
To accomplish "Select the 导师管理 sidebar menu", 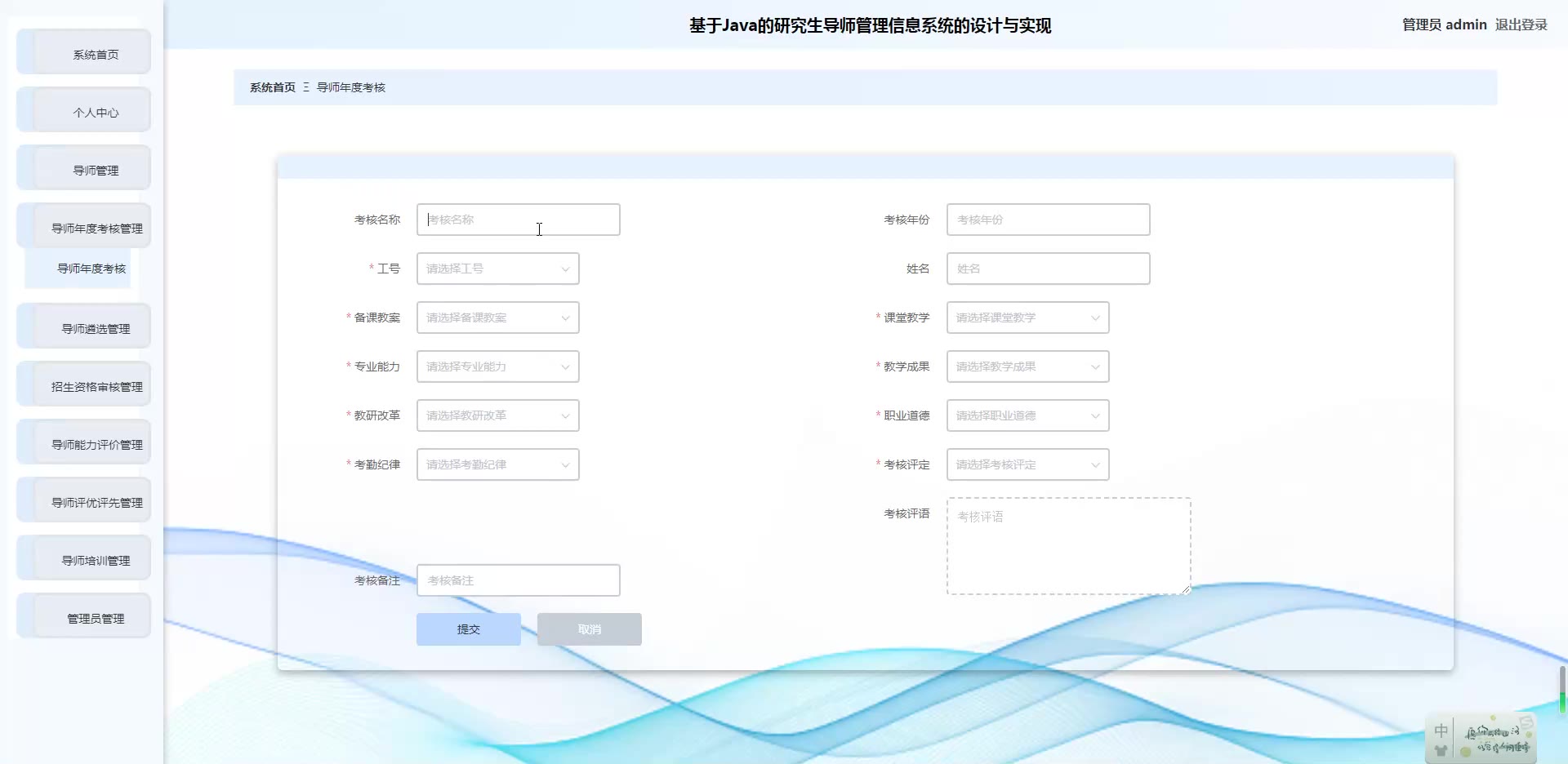I will [x=83, y=168].
